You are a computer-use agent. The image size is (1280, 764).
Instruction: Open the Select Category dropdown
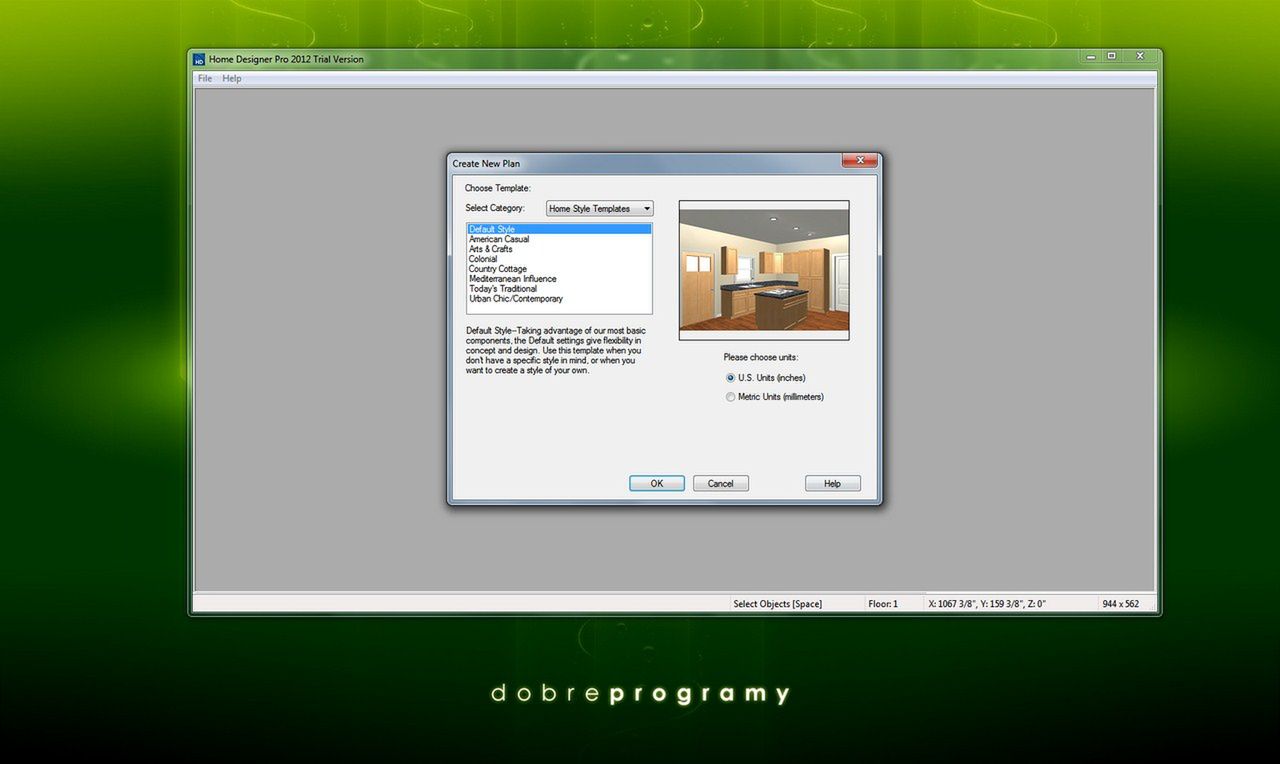tap(599, 208)
